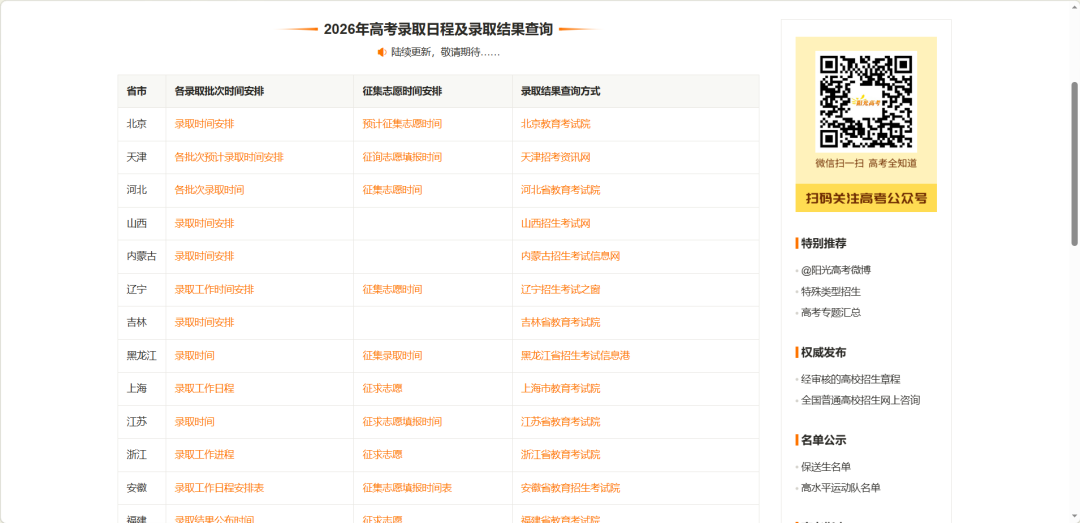Open Zhejiang 征求志愿 link

coord(382,455)
